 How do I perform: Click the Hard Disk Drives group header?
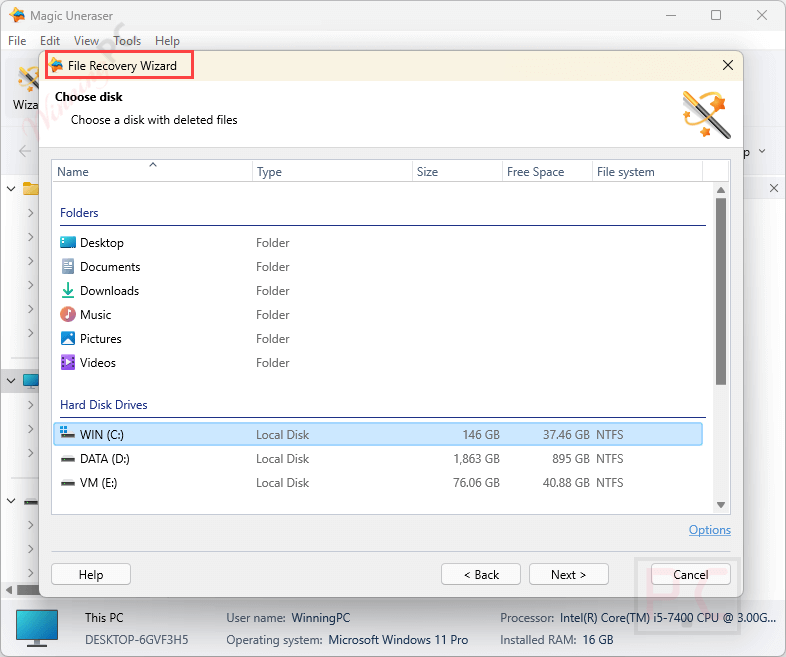[104, 404]
